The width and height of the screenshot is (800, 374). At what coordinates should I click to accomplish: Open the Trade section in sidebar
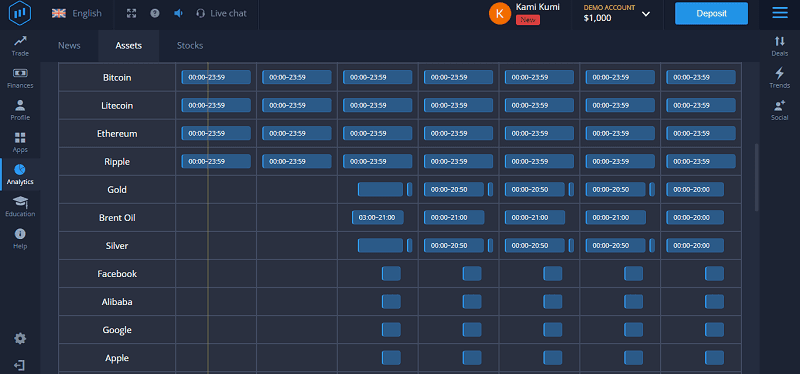20,46
